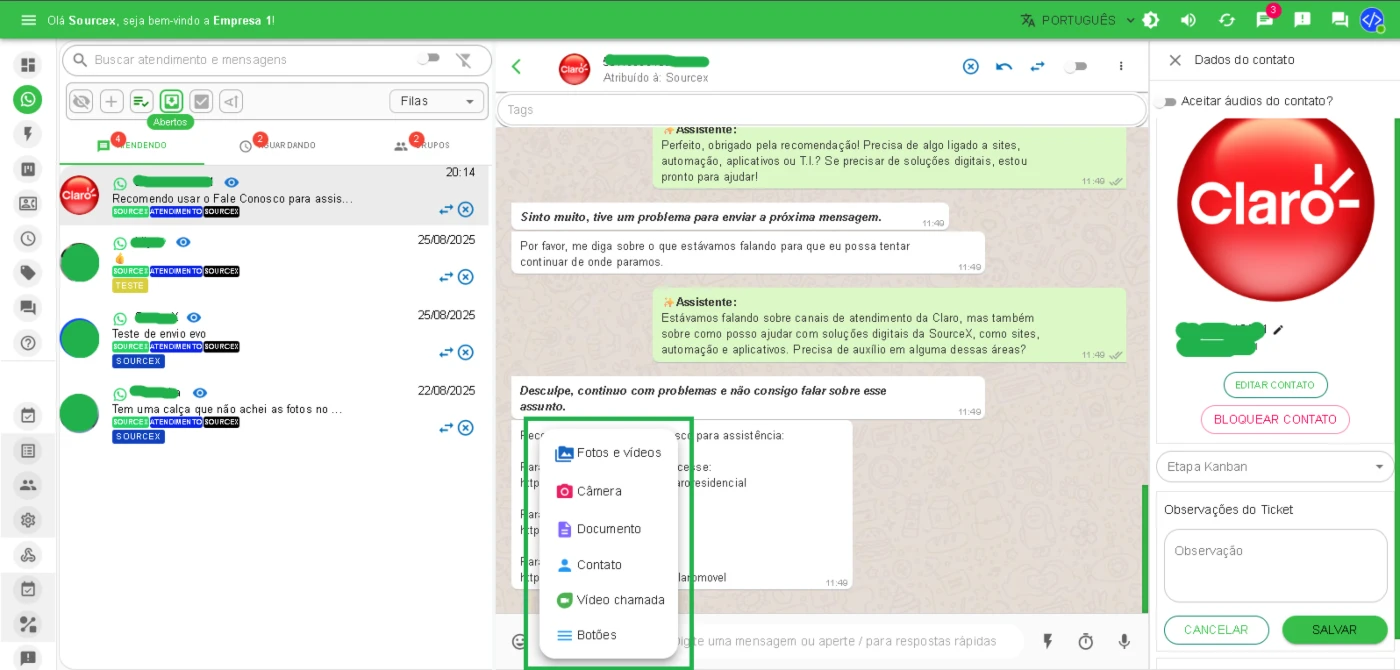The height and width of the screenshot is (670, 1400).
Task: Click the plus new ticket toolbar icon
Action: pos(112,101)
